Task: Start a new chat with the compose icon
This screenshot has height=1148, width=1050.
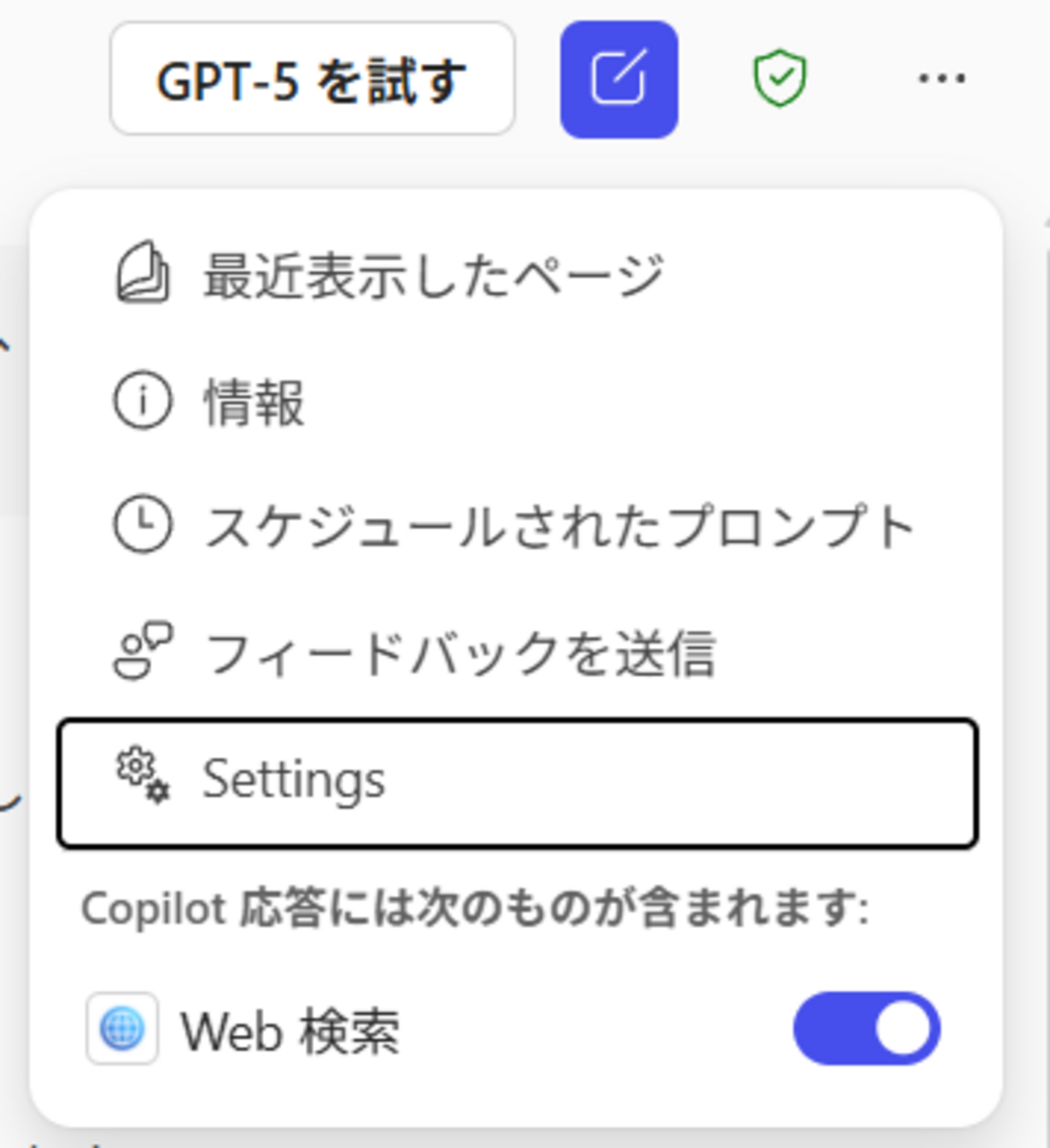Action: [x=619, y=79]
